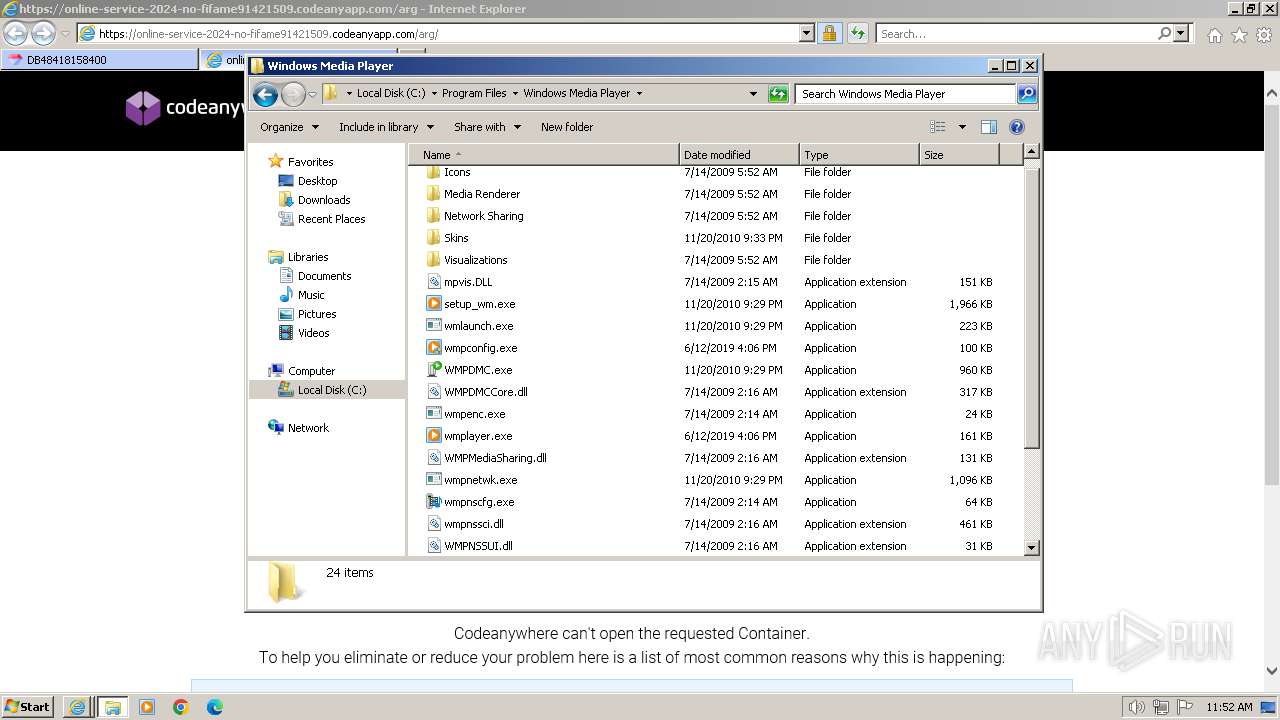Viewport: 1280px width, 720px height.
Task: Click the search magnifier in Explorer
Action: click(x=1027, y=94)
